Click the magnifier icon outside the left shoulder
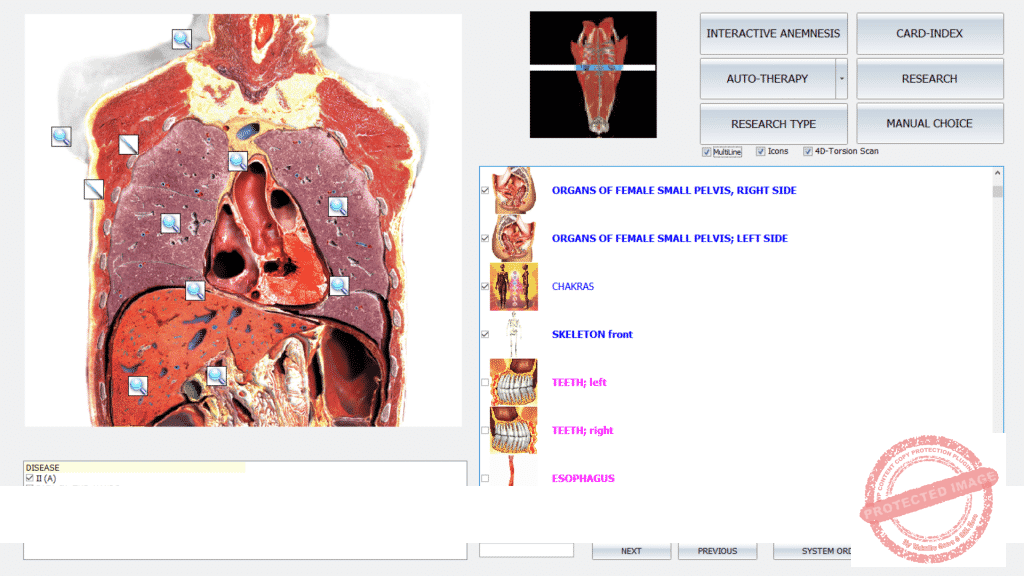 click(x=61, y=136)
